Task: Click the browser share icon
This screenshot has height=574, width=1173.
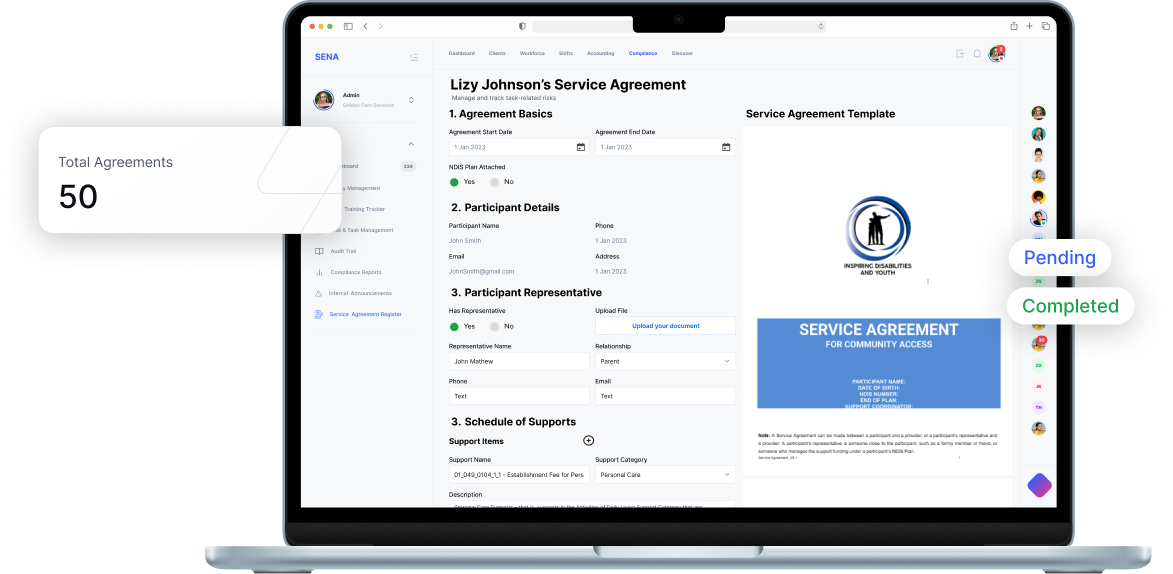Action: (1014, 26)
